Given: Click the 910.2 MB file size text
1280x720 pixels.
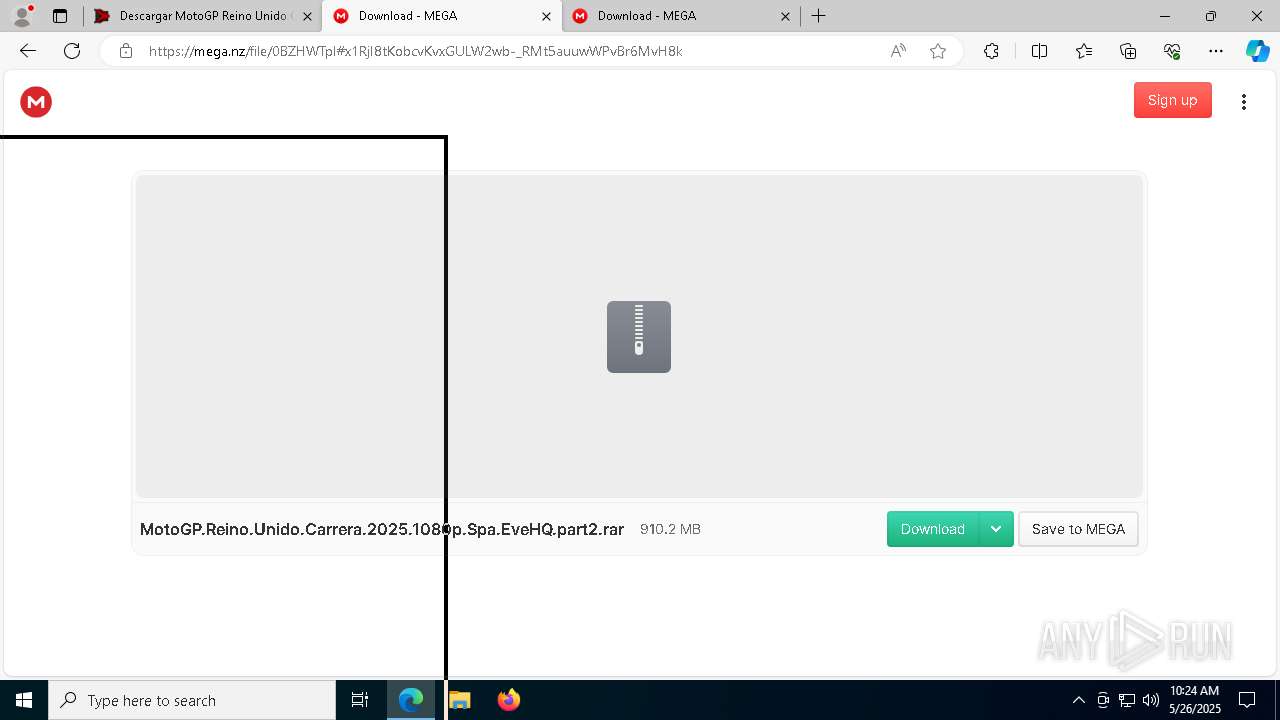Looking at the screenshot, I should click(670, 529).
